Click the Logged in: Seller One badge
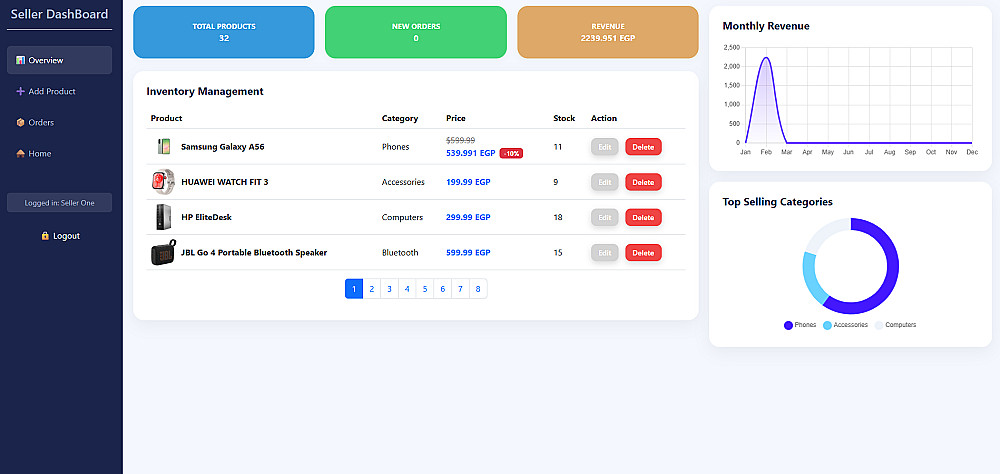The image size is (1000, 474). coord(59,203)
